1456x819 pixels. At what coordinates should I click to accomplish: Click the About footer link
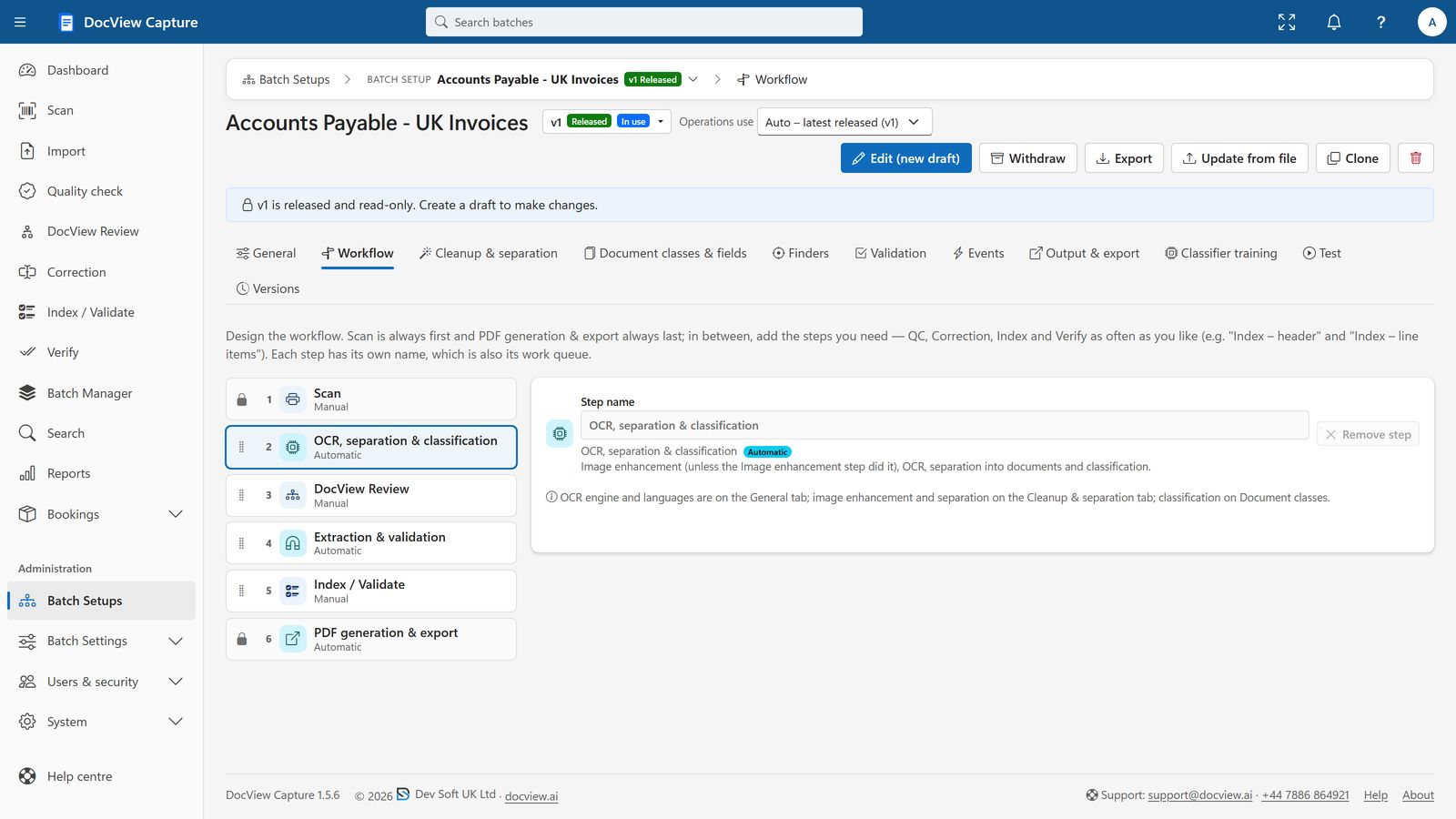(x=1418, y=795)
